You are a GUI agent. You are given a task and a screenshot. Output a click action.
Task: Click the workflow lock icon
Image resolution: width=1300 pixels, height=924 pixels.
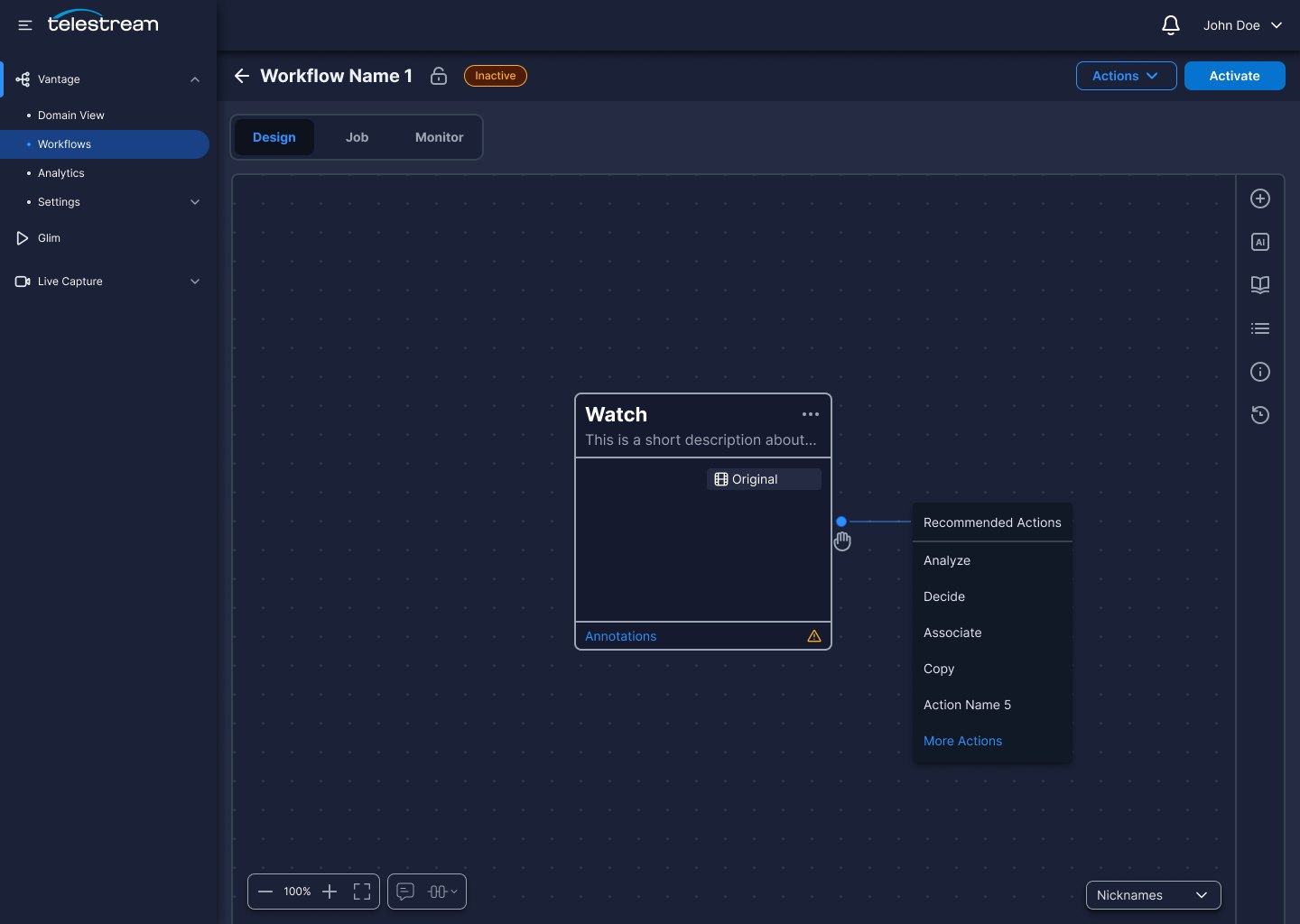(439, 76)
